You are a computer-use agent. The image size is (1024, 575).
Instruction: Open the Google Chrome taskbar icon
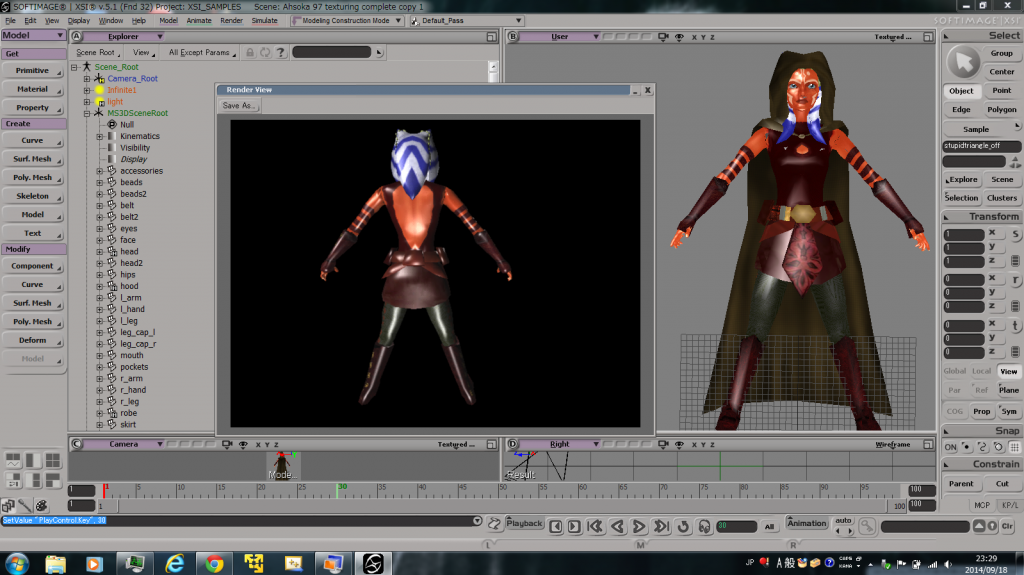(x=214, y=563)
